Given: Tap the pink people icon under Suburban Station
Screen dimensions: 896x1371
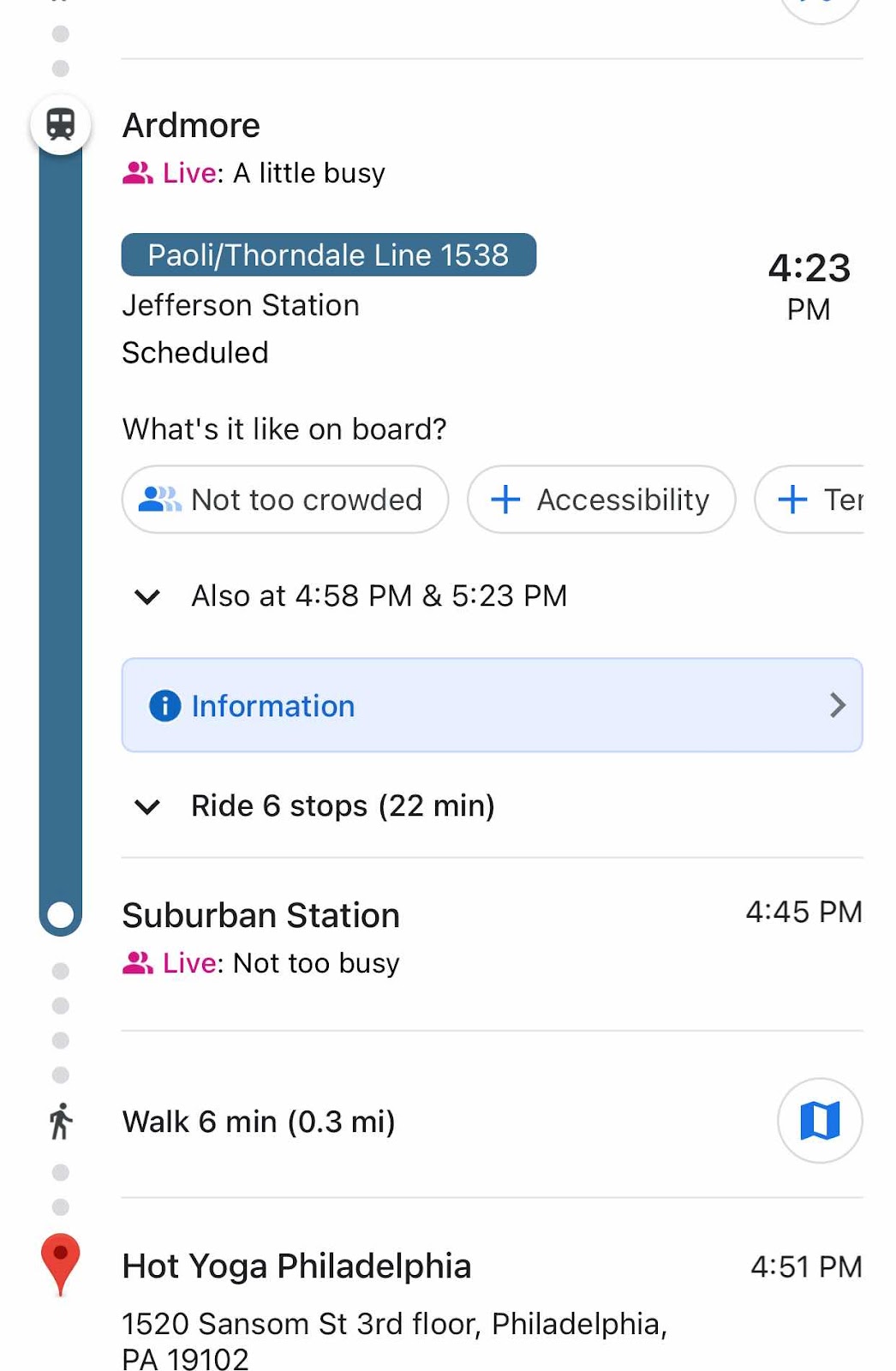Looking at the screenshot, I should (x=137, y=963).
